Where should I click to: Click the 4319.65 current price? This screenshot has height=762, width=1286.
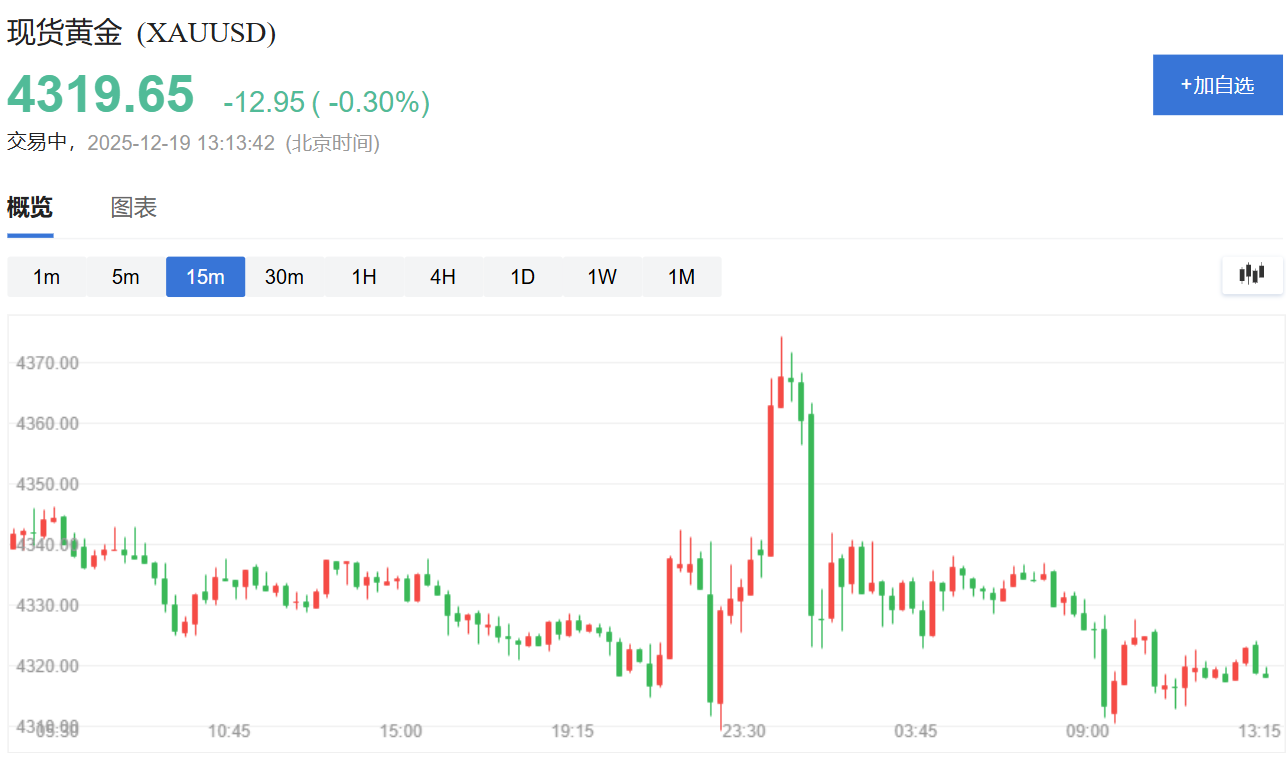click(101, 95)
